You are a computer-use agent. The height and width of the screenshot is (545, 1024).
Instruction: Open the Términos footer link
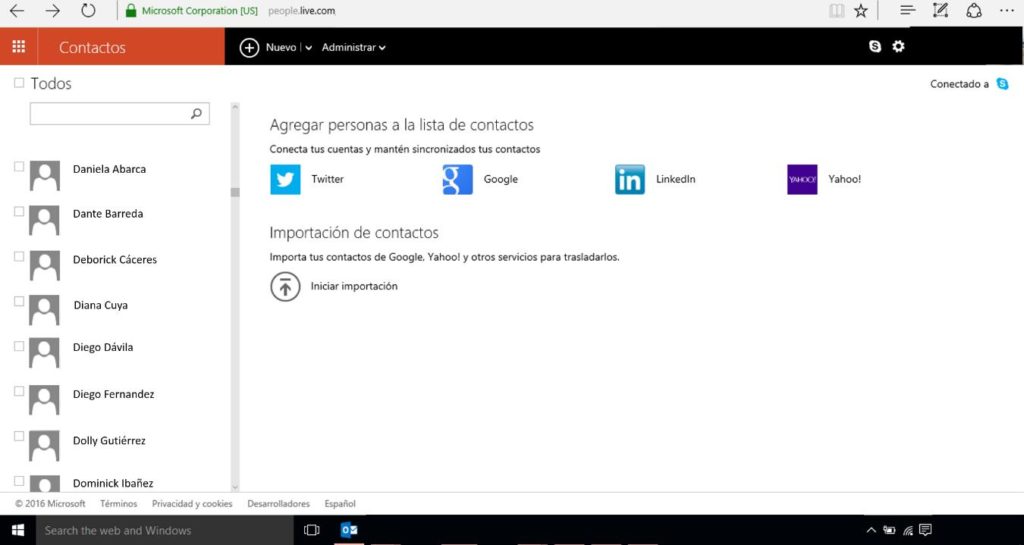(x=118, y=504)
